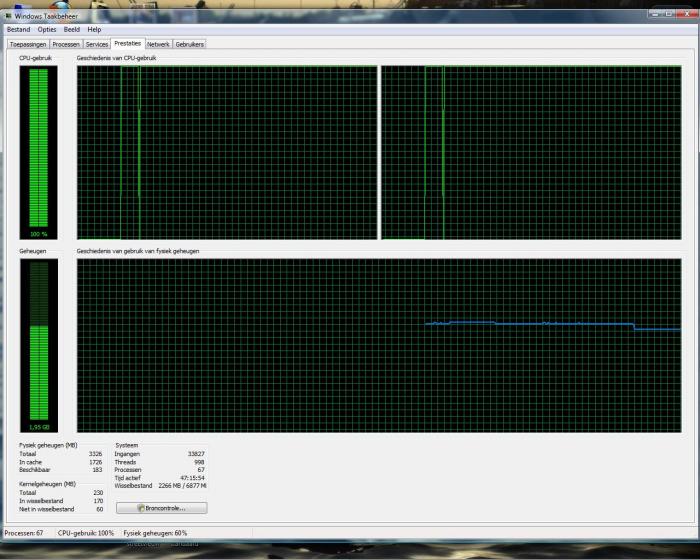700x560 pixels.
Task: Click the status bar entry Processen: 67
Action: (x=24, y=533)
